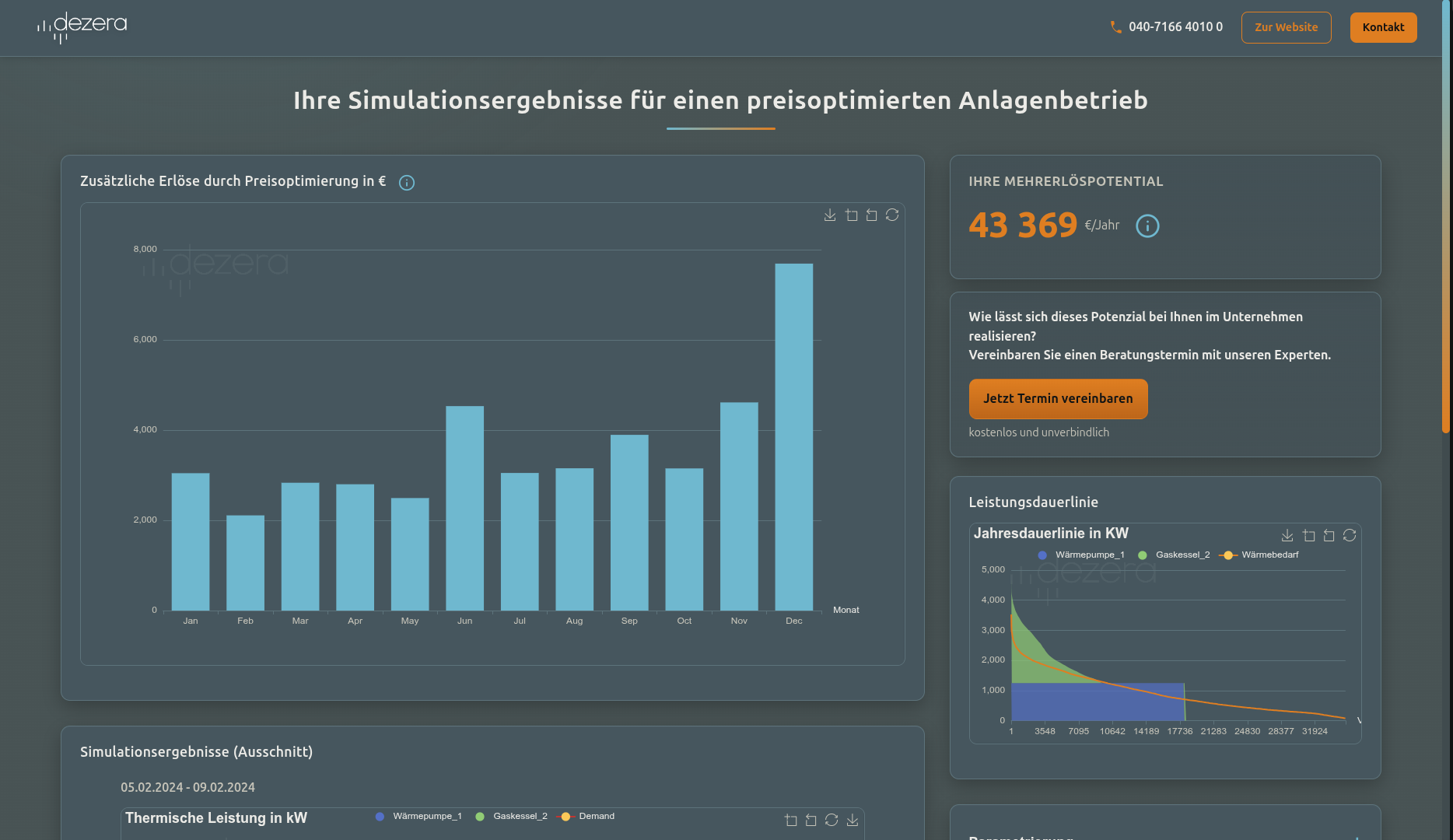This screenshot has height=840, width=1453.
Task: Click restore icon on monthly revenue chart
Action: (892, 215)
